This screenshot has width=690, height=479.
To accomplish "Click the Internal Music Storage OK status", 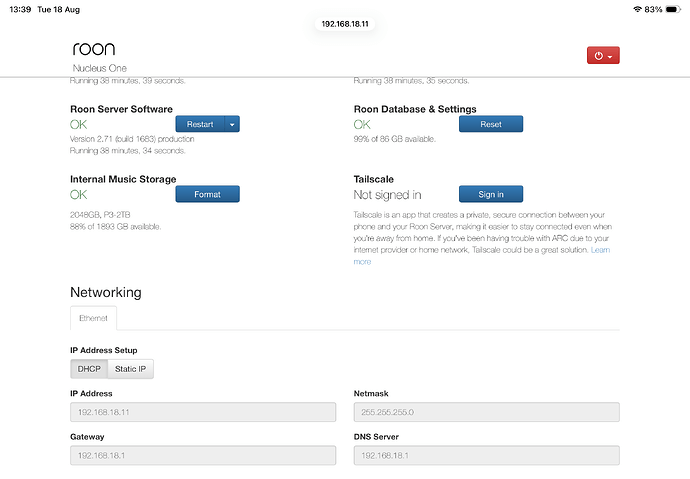I will click(78, 194).
